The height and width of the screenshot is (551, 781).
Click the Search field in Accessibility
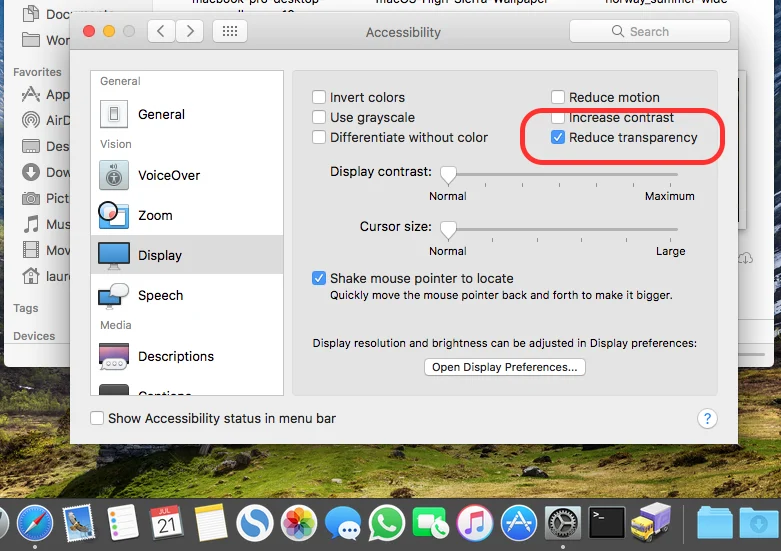650,31
